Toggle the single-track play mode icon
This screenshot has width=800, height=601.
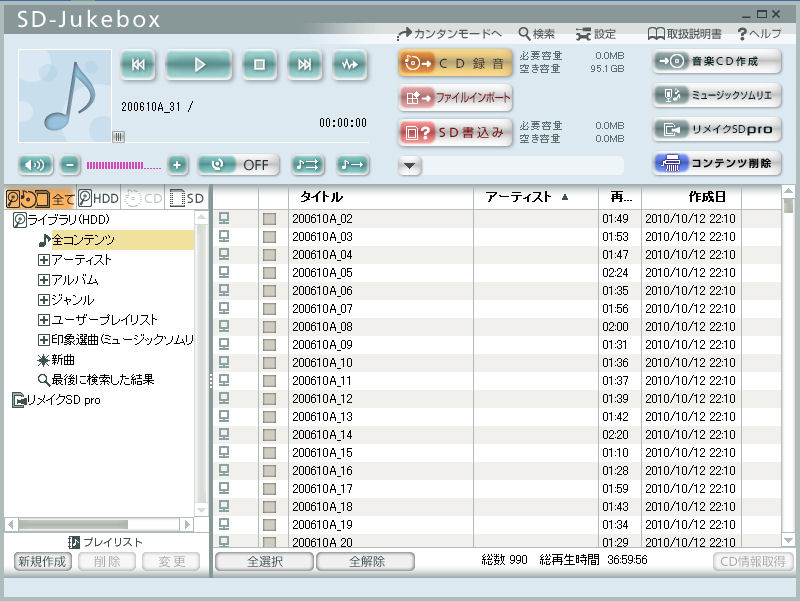[x=353, y=165]
